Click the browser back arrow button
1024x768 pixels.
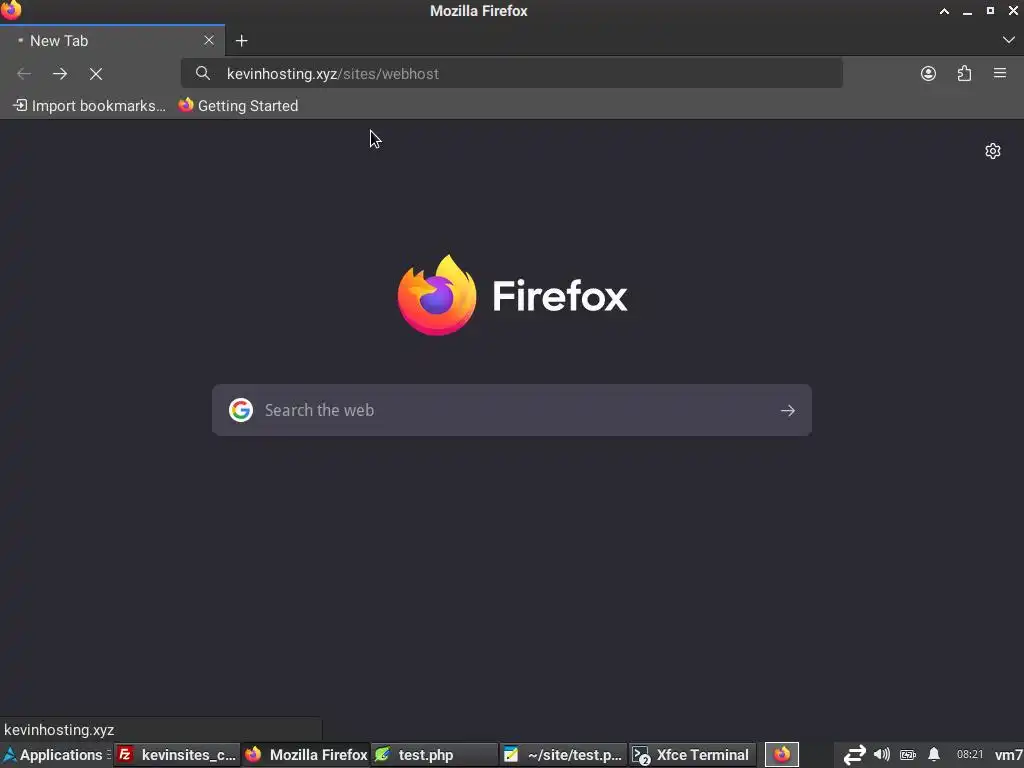(x=24, y=74)
